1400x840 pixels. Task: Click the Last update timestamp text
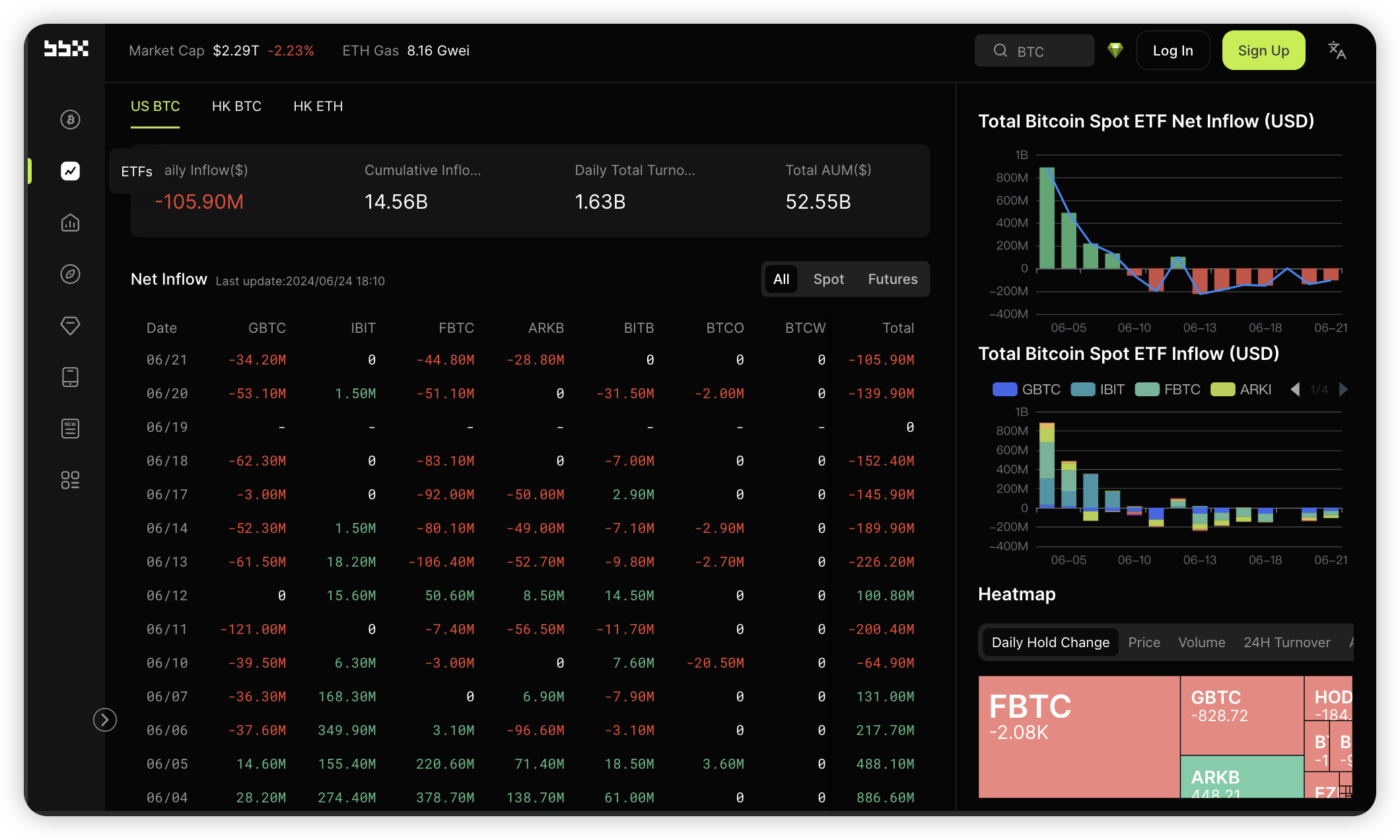[x=300, y=281]
